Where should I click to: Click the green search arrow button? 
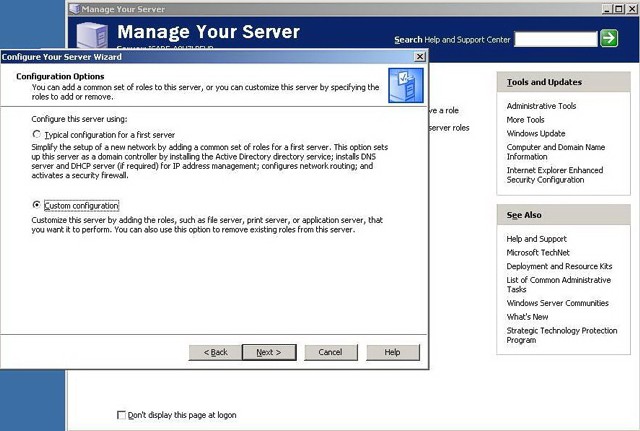click(609, 38)
